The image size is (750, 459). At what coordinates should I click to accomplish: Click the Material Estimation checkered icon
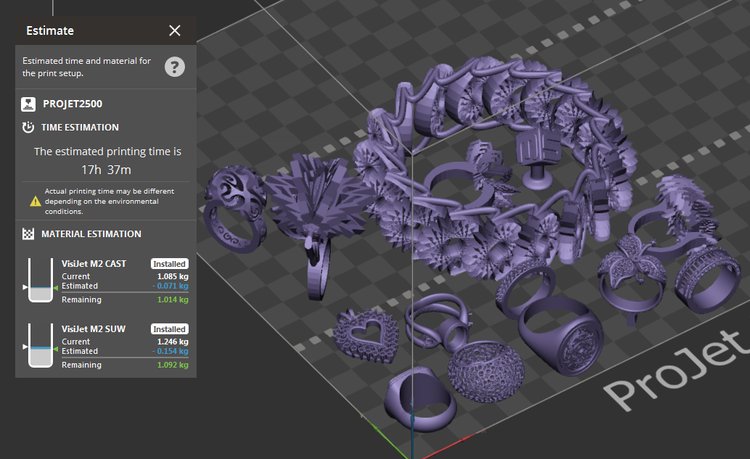coord(28,234)
